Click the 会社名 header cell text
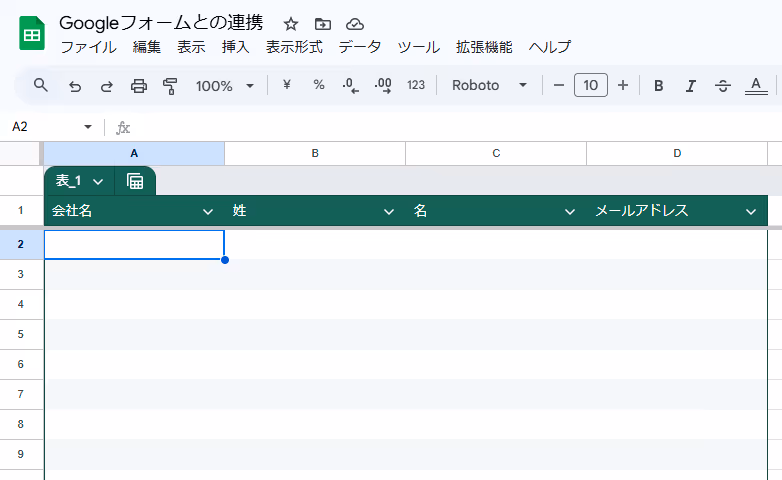Image resolution: width=782 pixels, height=480 pixels. (x=72, y=211)
